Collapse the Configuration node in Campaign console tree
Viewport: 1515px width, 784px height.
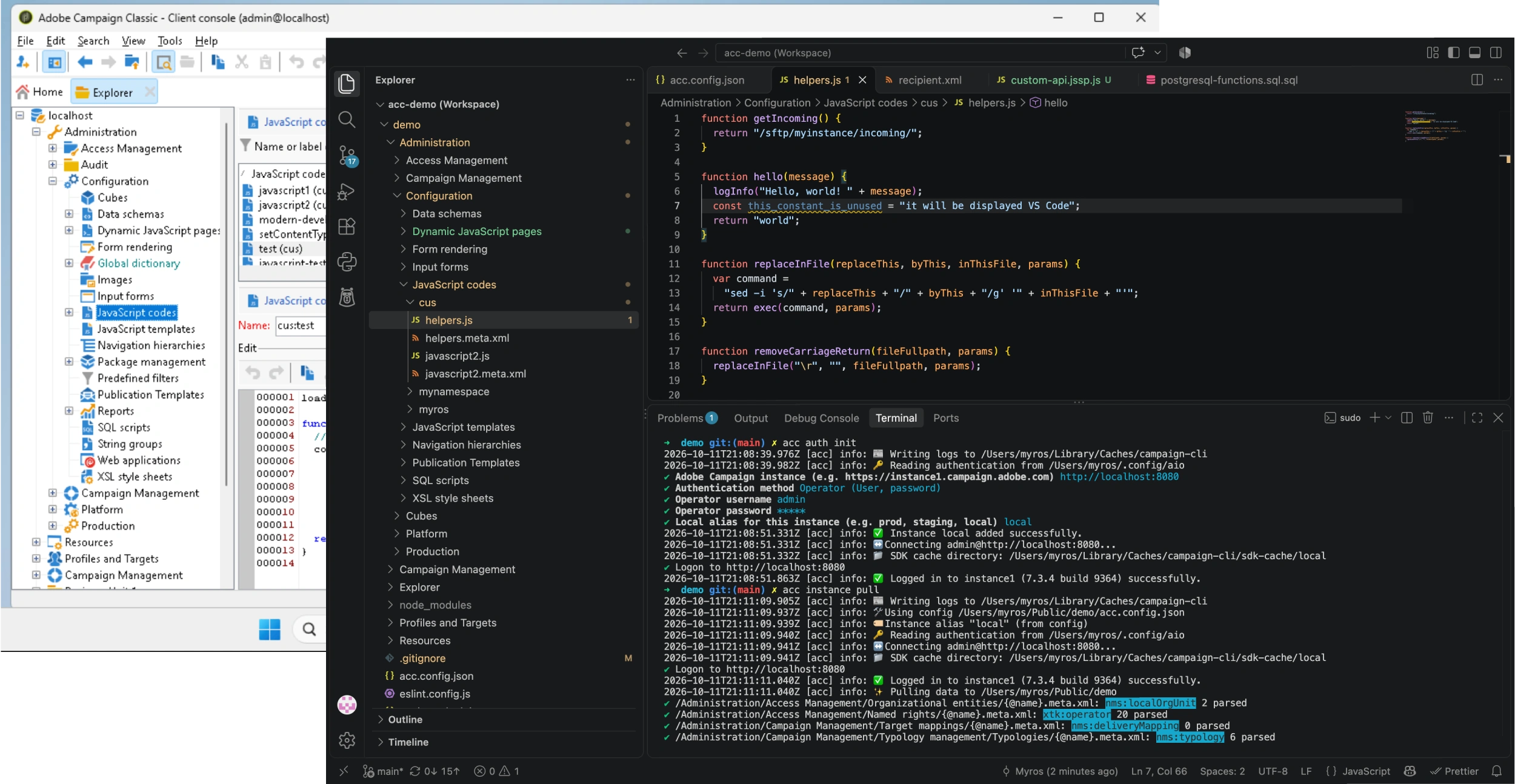(53, 181)
